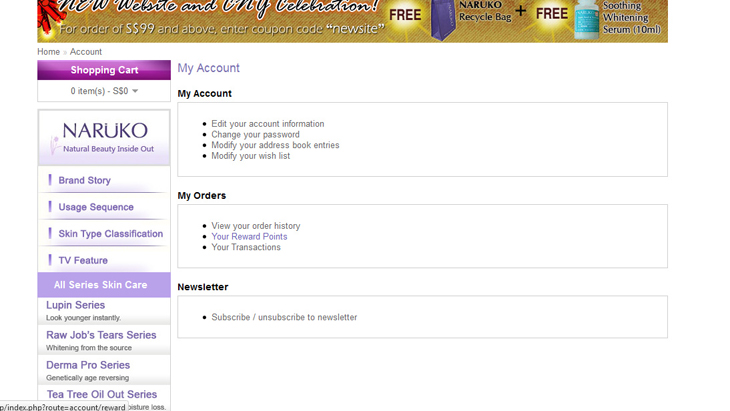This screenshot has height=411, width=730.
Task: Click Modify your wish list
Action: [250, 156]
